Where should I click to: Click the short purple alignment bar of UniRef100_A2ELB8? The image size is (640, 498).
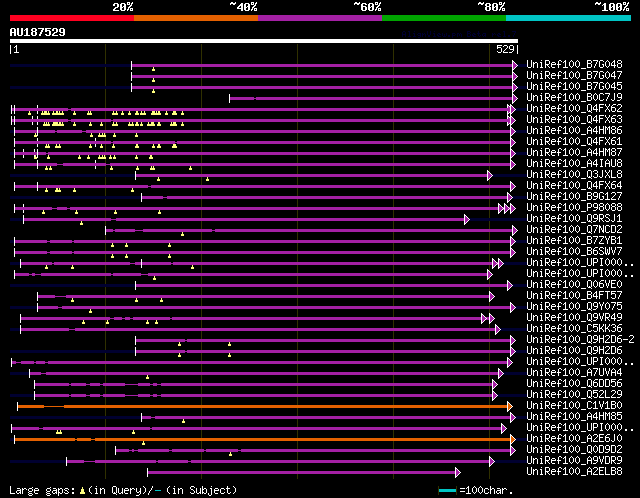tap(304, 473)
